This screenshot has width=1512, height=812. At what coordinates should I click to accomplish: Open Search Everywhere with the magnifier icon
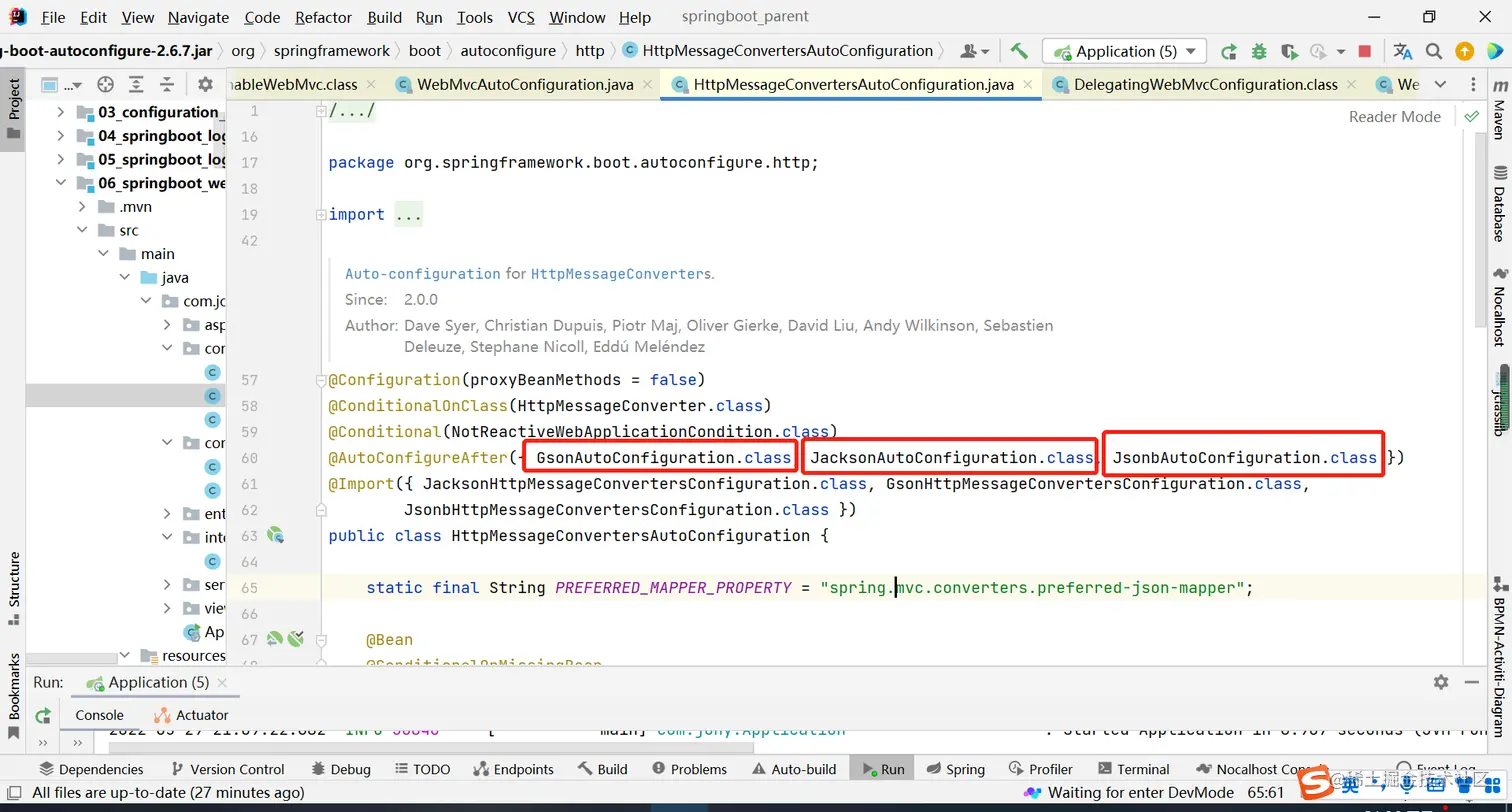click(1434, 51)
